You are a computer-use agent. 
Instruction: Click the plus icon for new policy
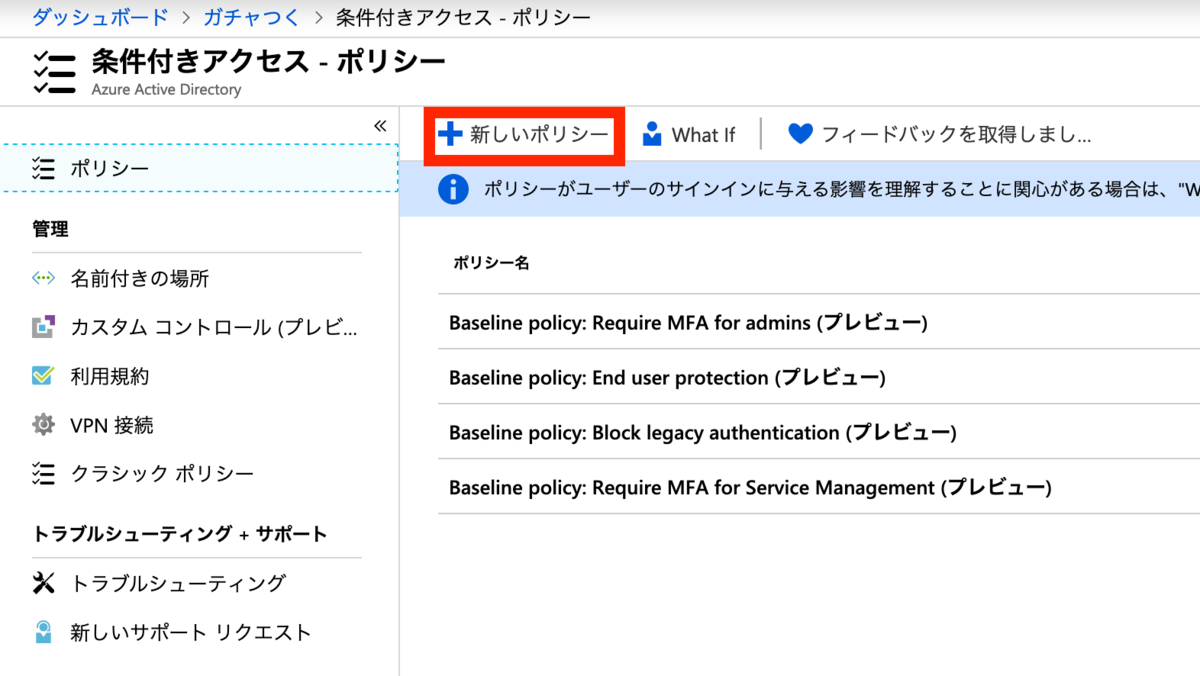[x=451, y=134]
